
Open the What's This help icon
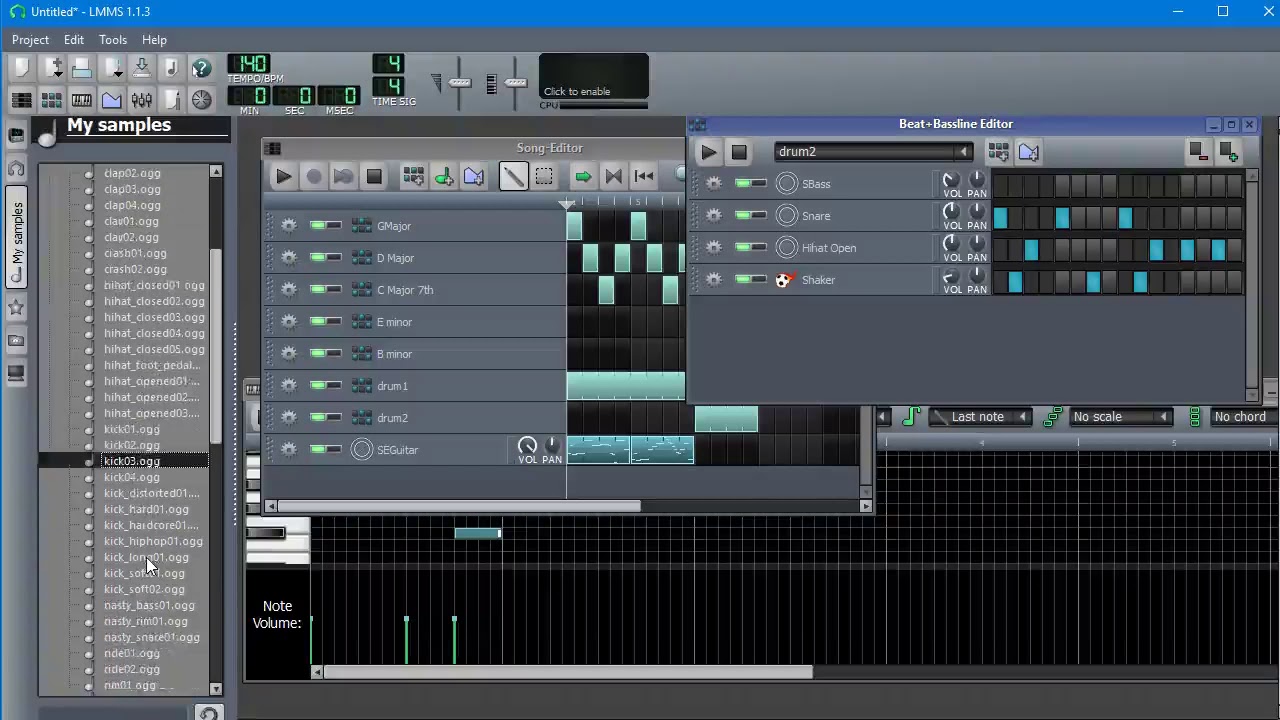click(201, 68)
